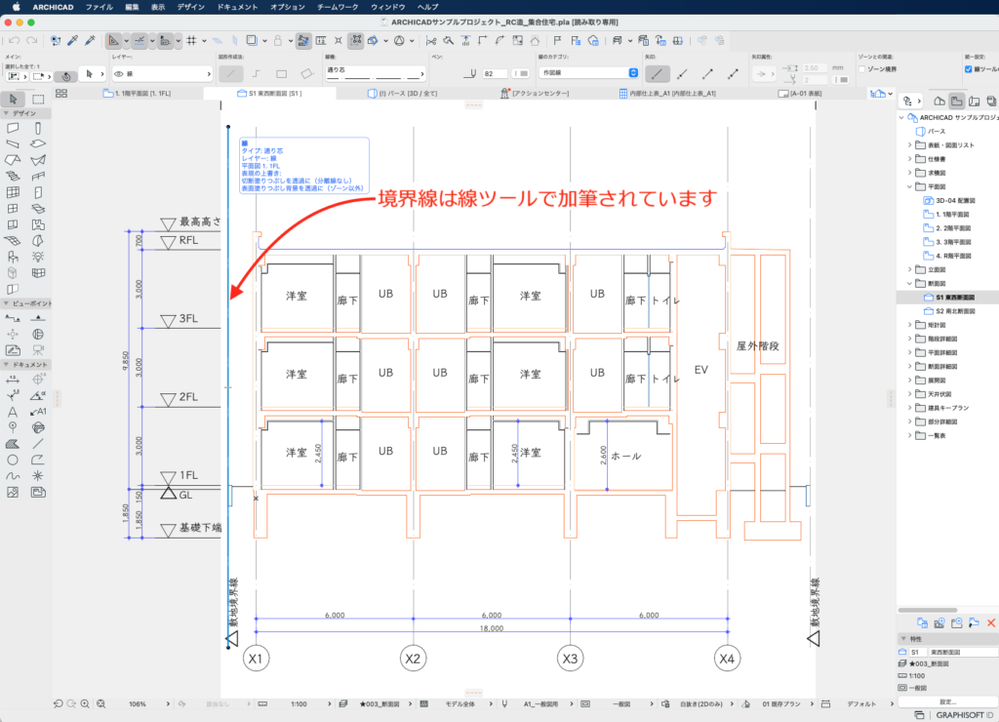Image resolution: width=999 pixels, height=722 pixels.
Task: Open the 01 既存プラン renovation filter
Action: tap(781, 704)
